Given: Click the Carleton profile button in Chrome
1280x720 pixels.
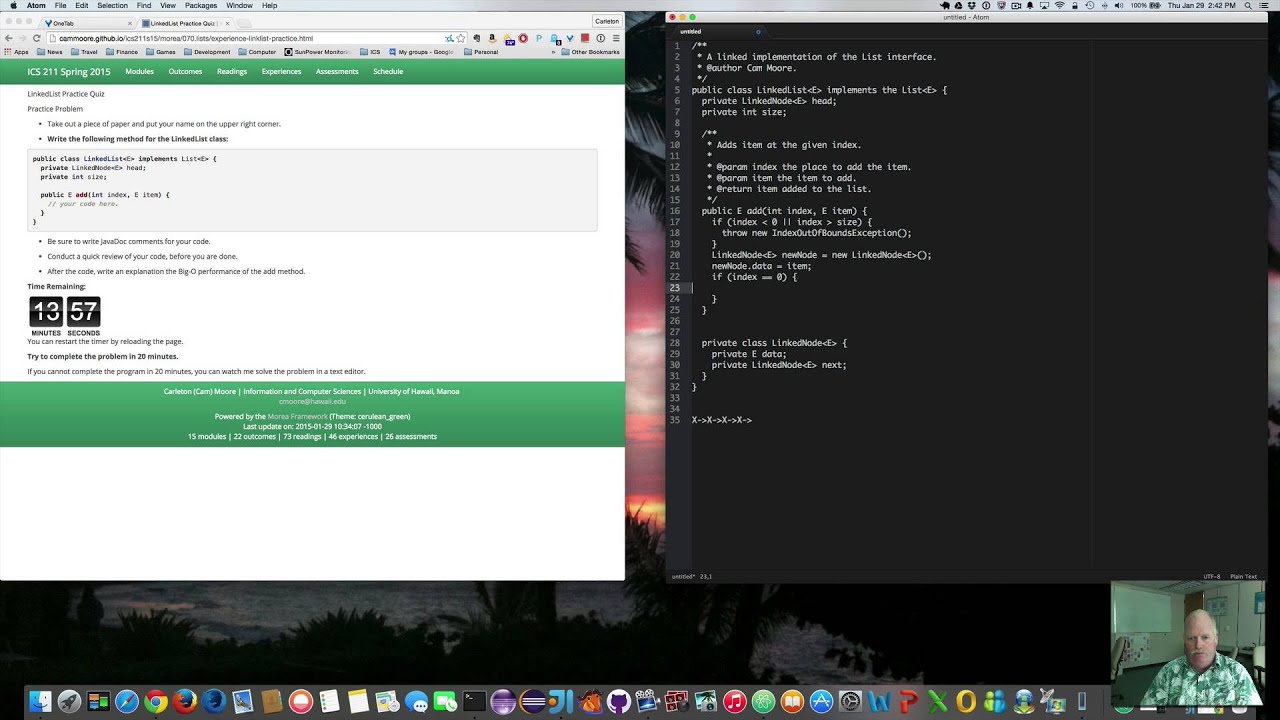Looking at the screenshot, I should 607,21.
